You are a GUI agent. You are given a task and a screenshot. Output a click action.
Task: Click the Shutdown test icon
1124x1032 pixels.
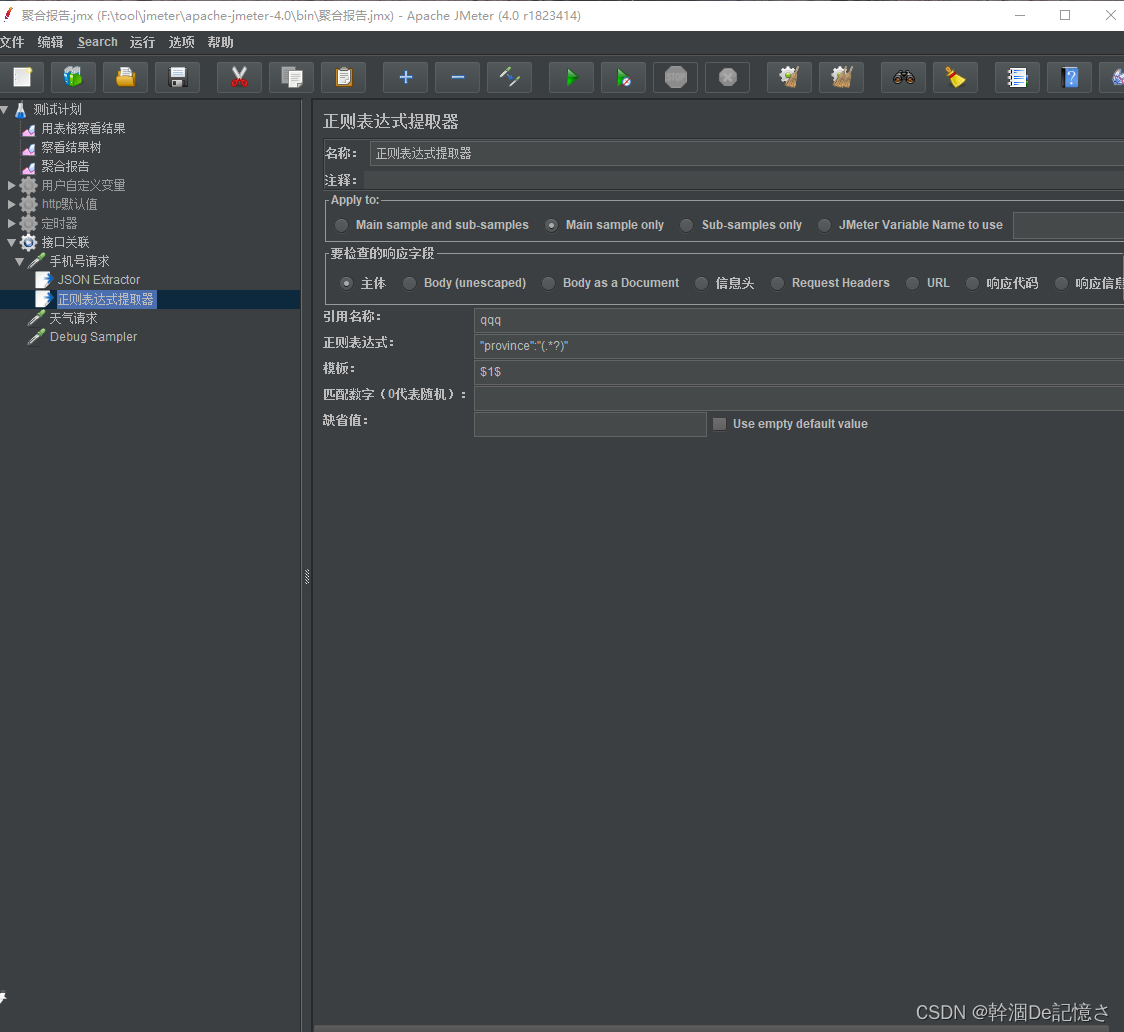[x=728, y=77]
